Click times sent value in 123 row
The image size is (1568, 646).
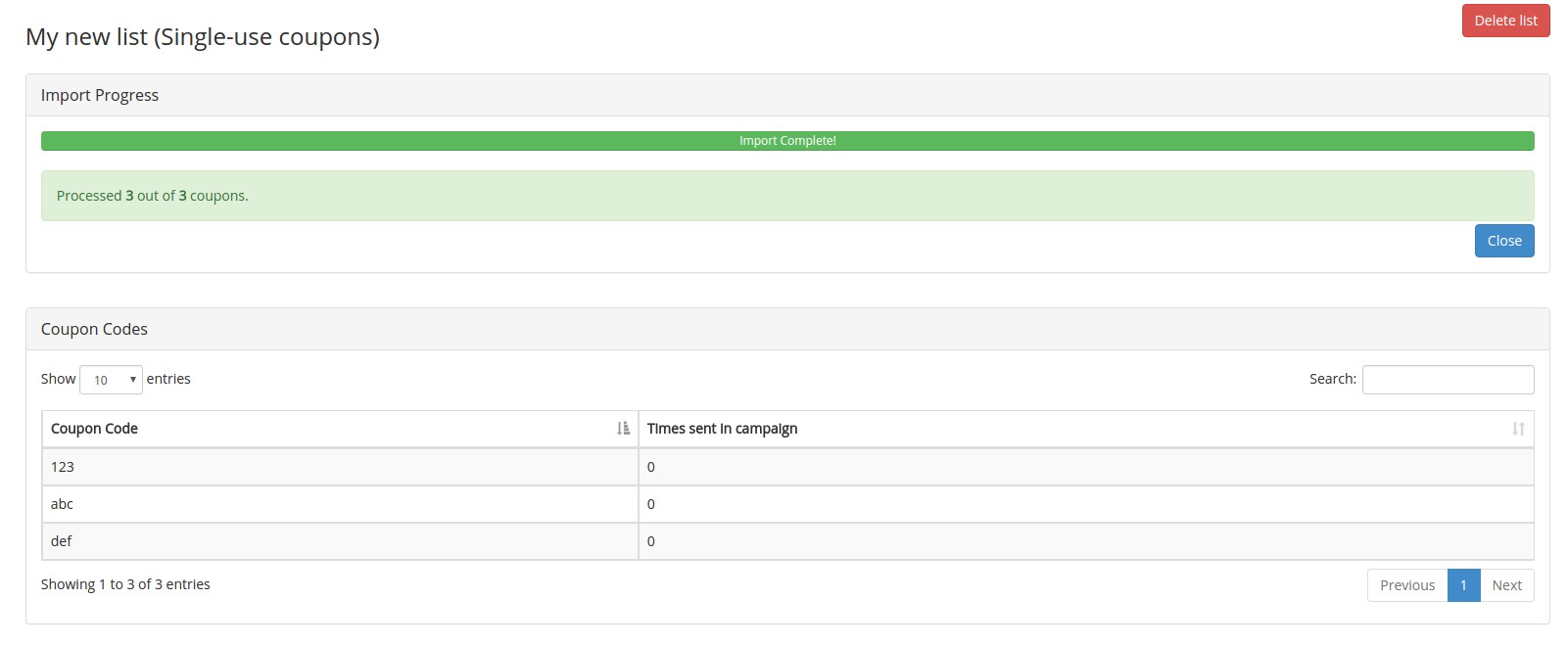(x=1086, y=467)
